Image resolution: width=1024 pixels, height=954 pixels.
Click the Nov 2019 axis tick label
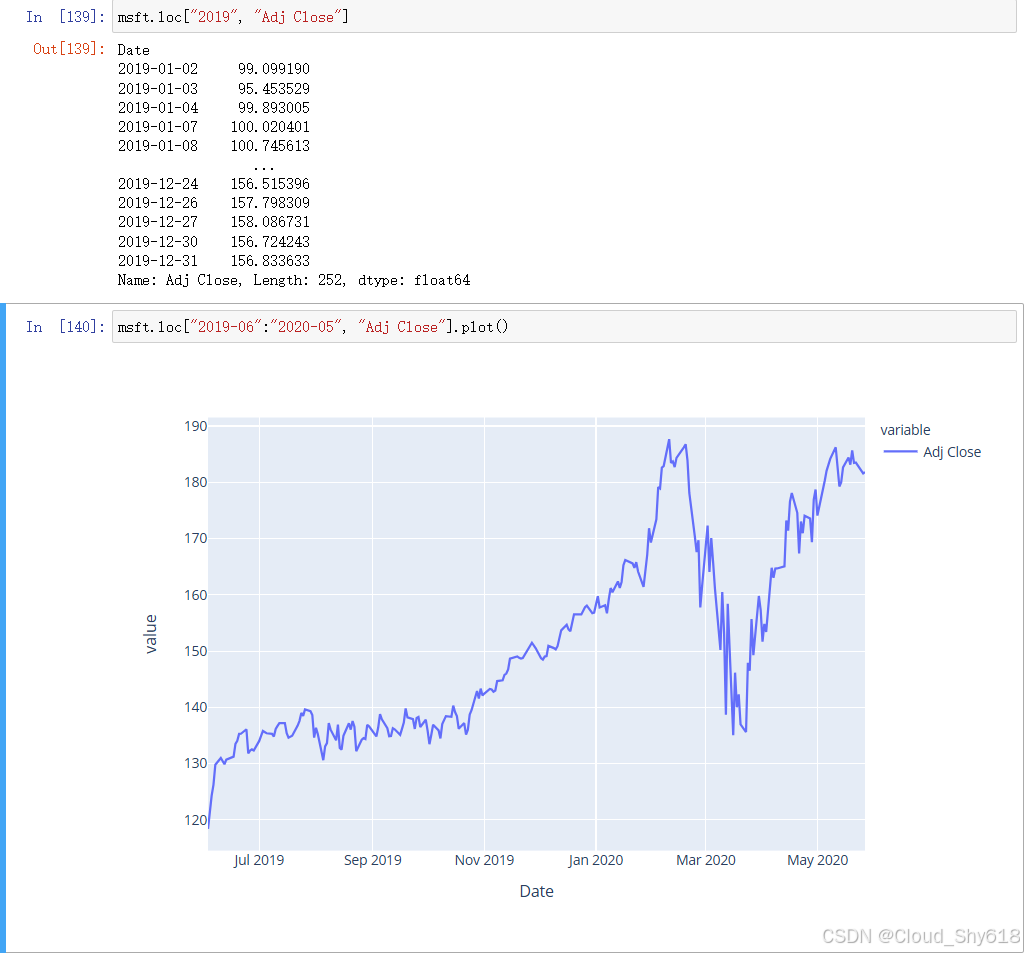point(485,860)
